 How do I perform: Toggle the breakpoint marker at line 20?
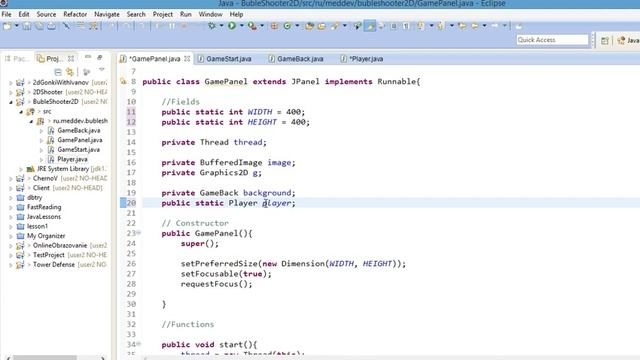[123, 203]
